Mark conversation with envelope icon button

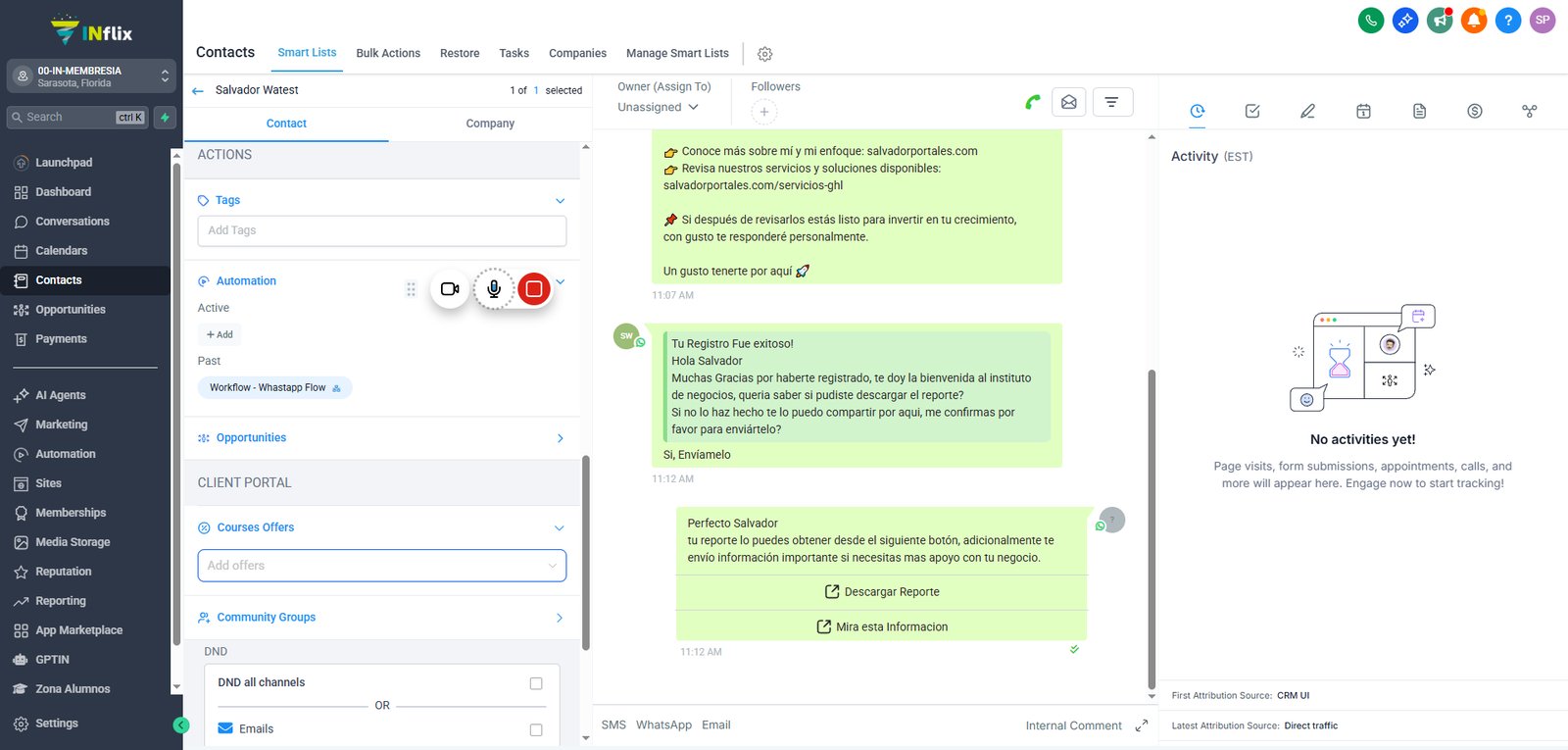(x=1069, y=102)
